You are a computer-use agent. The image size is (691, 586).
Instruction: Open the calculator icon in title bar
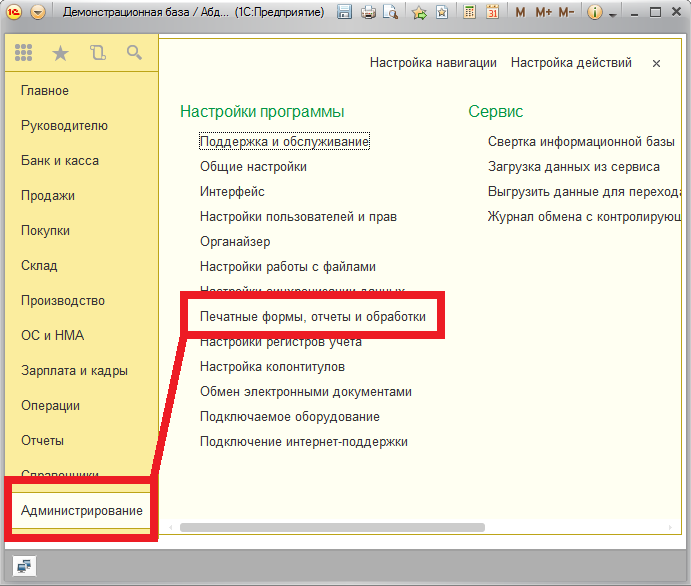tap(470, 13)
